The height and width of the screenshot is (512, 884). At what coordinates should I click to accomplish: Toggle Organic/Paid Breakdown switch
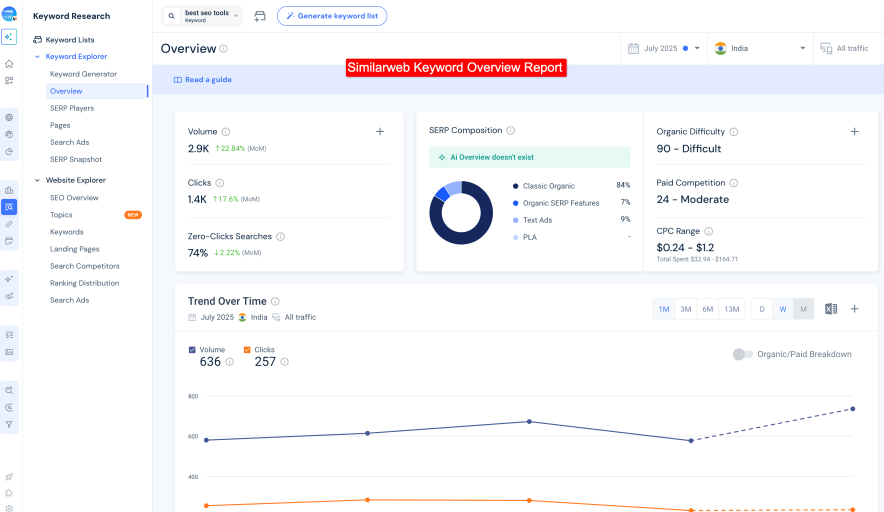[x=742, y=354]
